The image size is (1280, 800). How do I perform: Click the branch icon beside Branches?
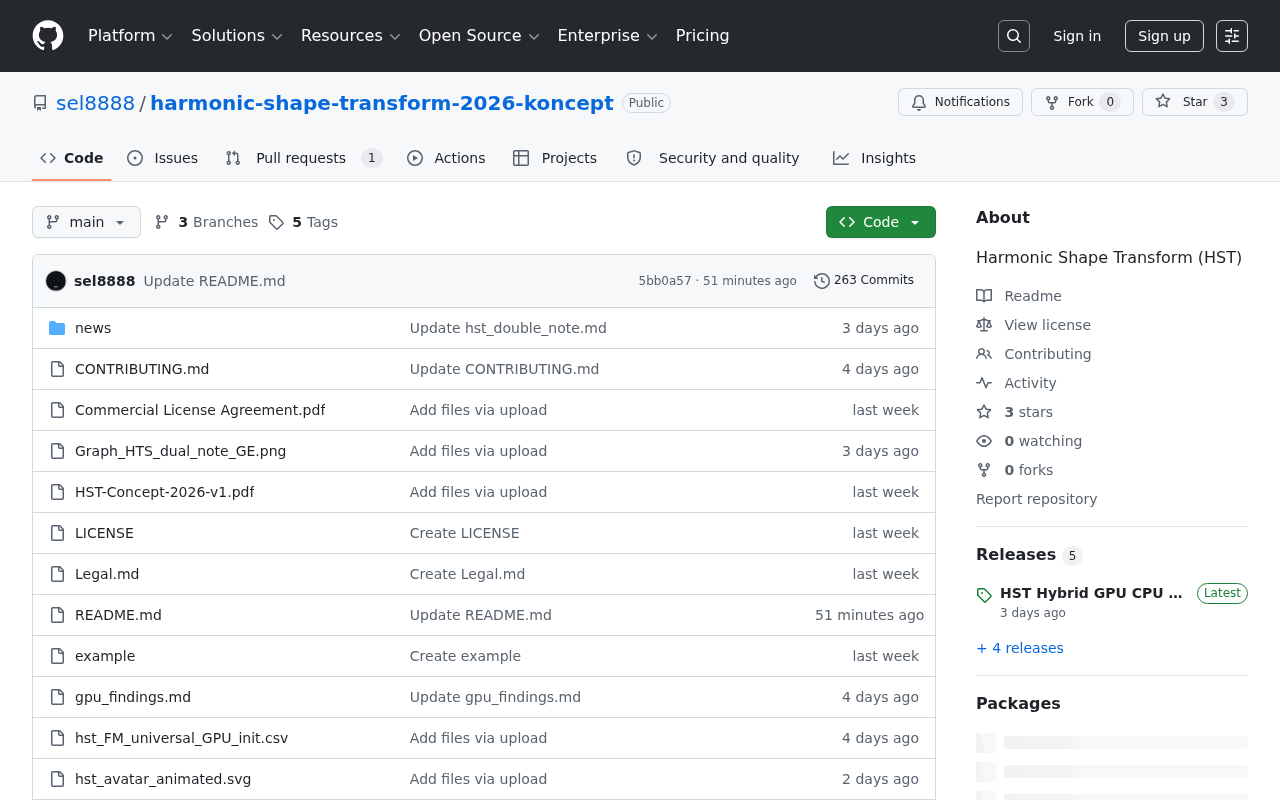point(162,222)
